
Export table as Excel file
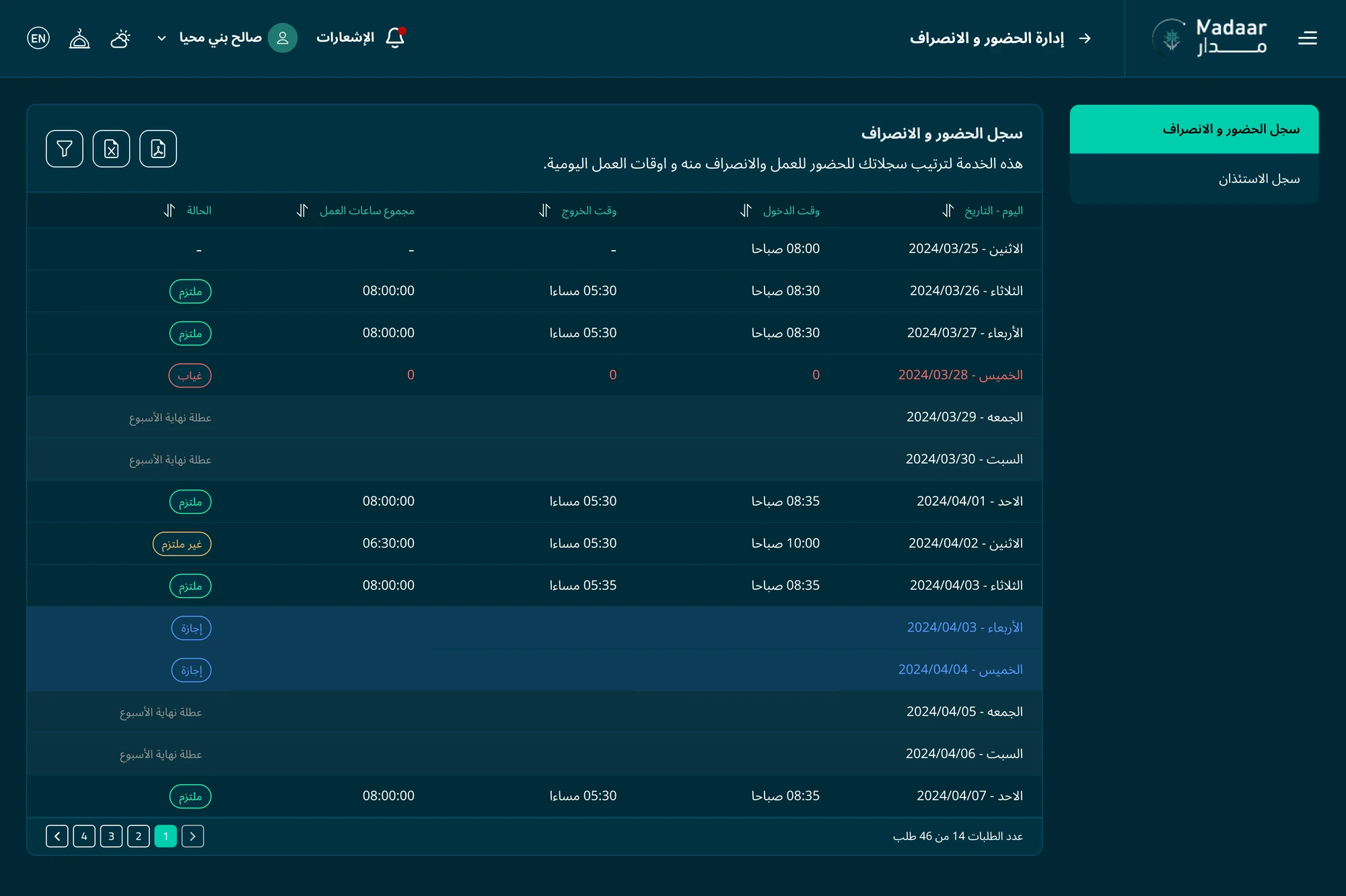112,149
